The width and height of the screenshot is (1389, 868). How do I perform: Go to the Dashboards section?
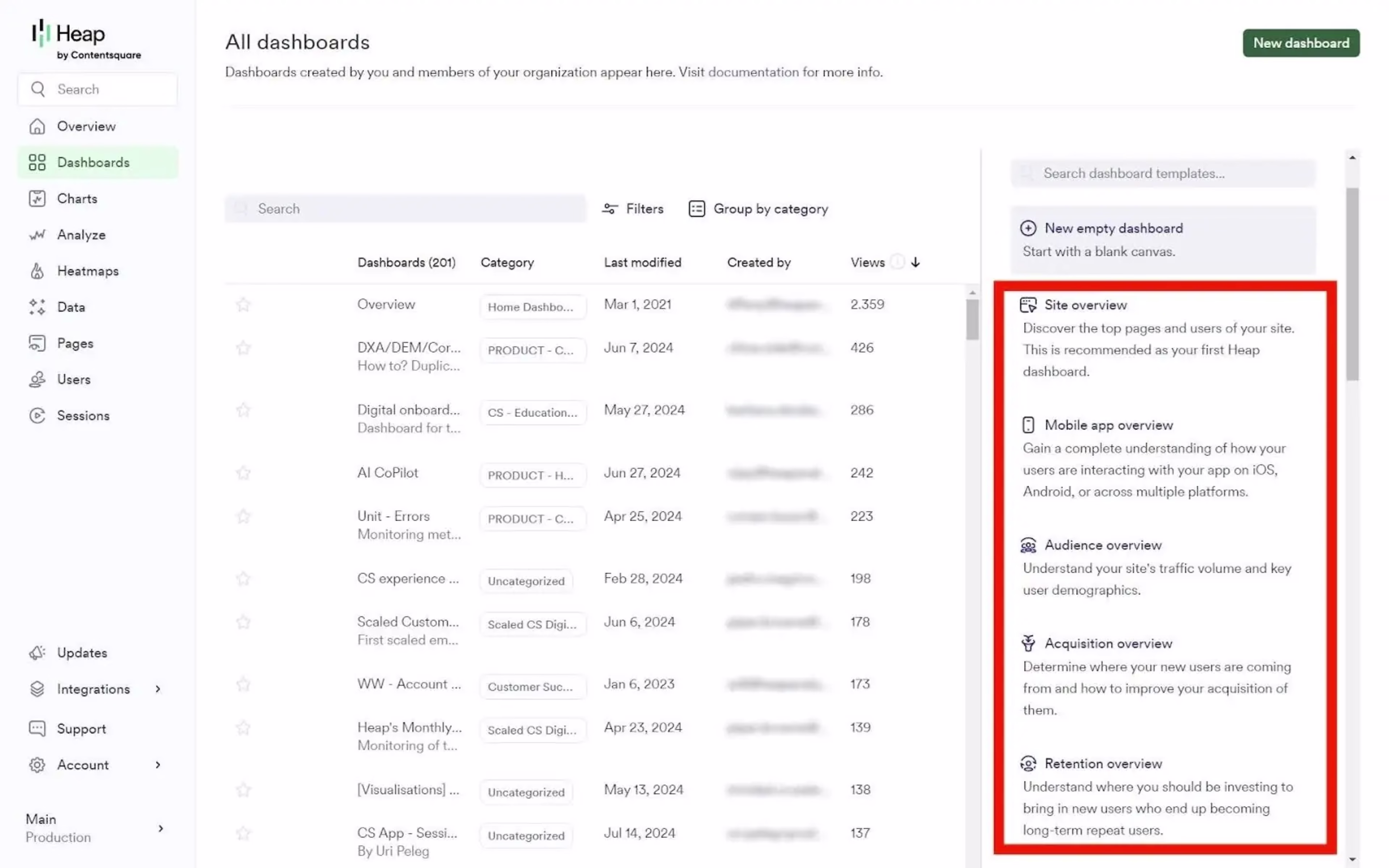(93, 162)
